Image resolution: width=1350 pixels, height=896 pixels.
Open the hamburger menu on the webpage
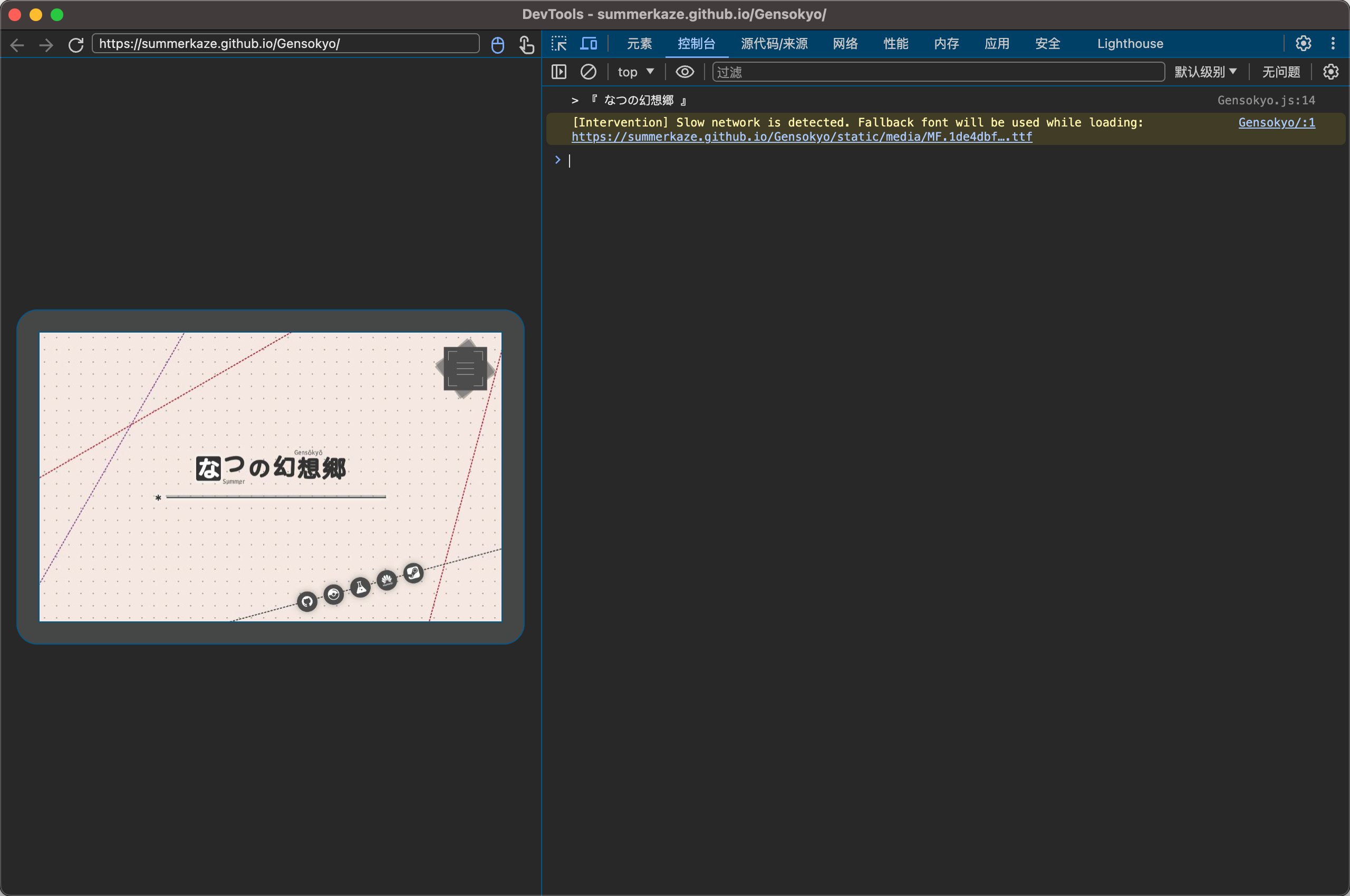(465, 368)
